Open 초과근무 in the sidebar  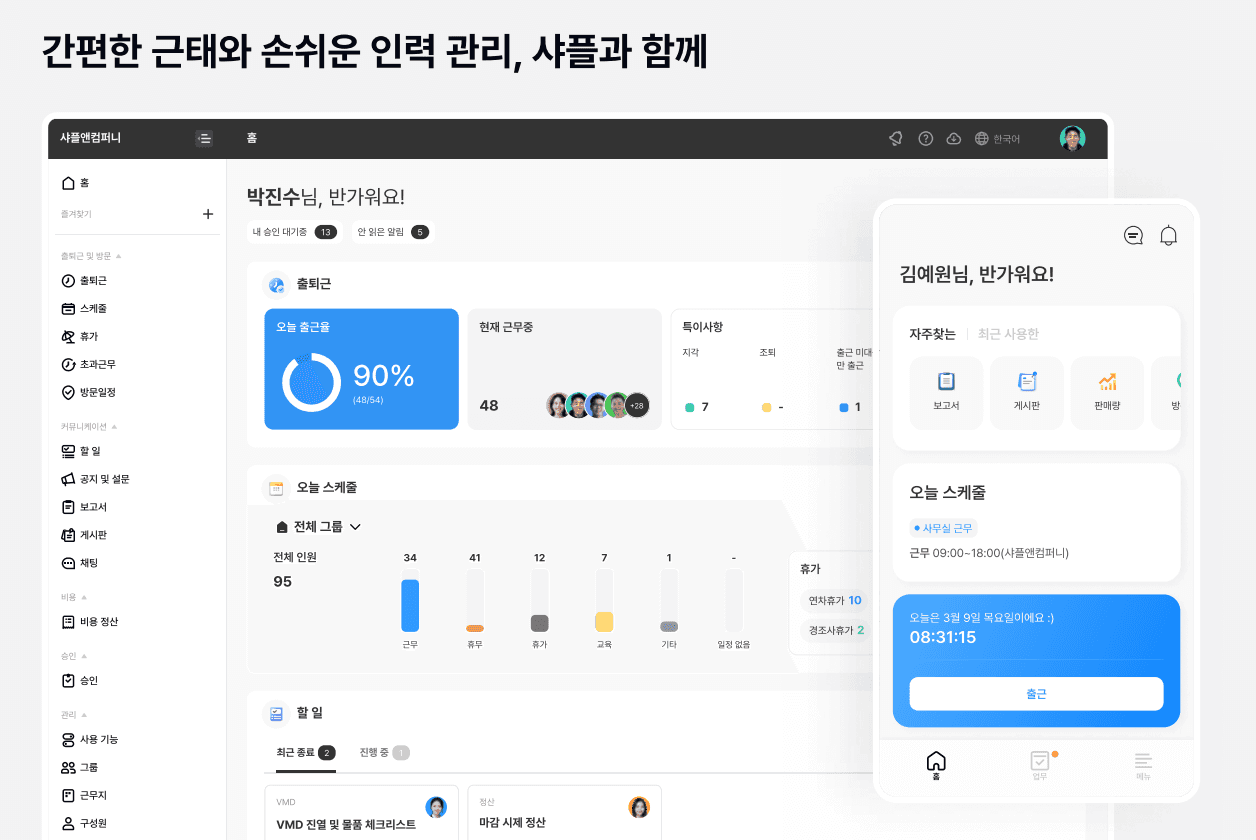tap(88, 365)
